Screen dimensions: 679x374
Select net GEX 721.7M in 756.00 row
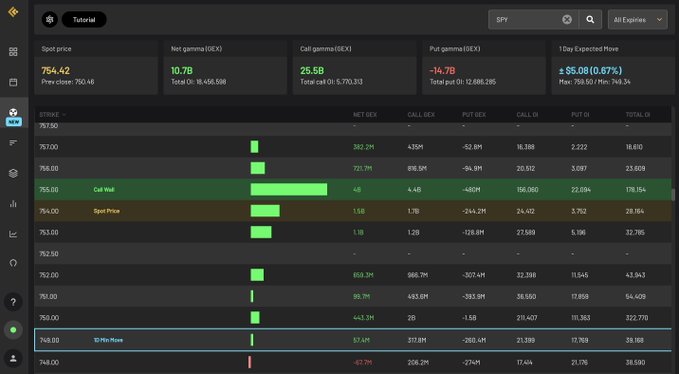[362, 168]
